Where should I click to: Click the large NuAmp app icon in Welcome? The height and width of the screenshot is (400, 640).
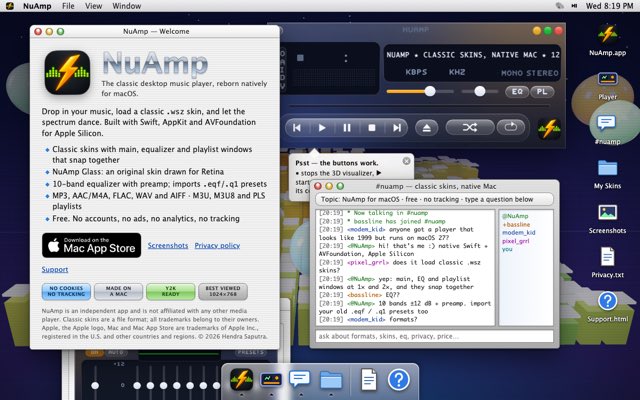pos(67,73)
